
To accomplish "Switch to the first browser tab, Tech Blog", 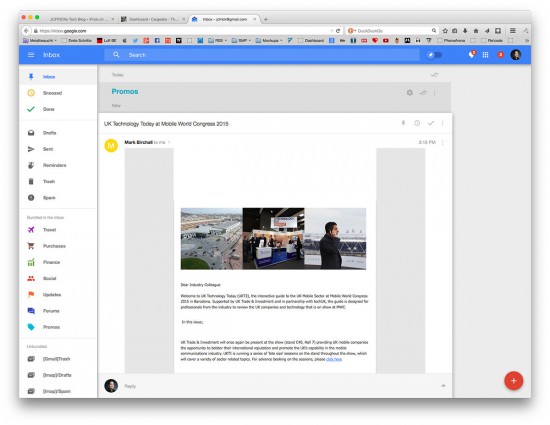I will [82, 19].
